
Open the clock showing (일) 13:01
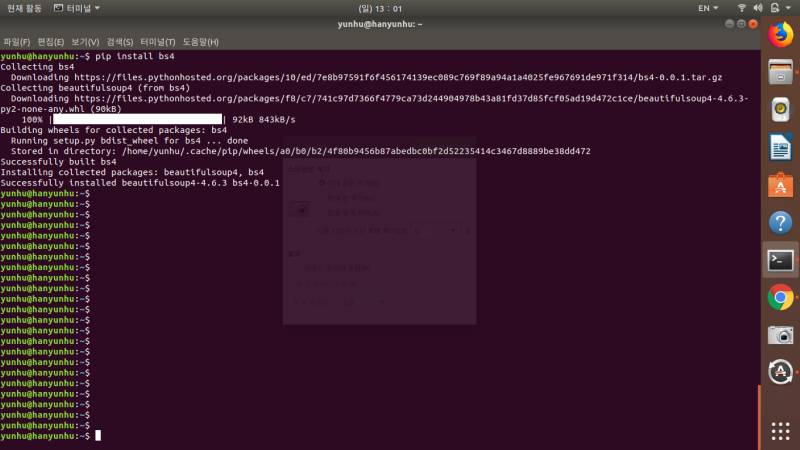380,8
